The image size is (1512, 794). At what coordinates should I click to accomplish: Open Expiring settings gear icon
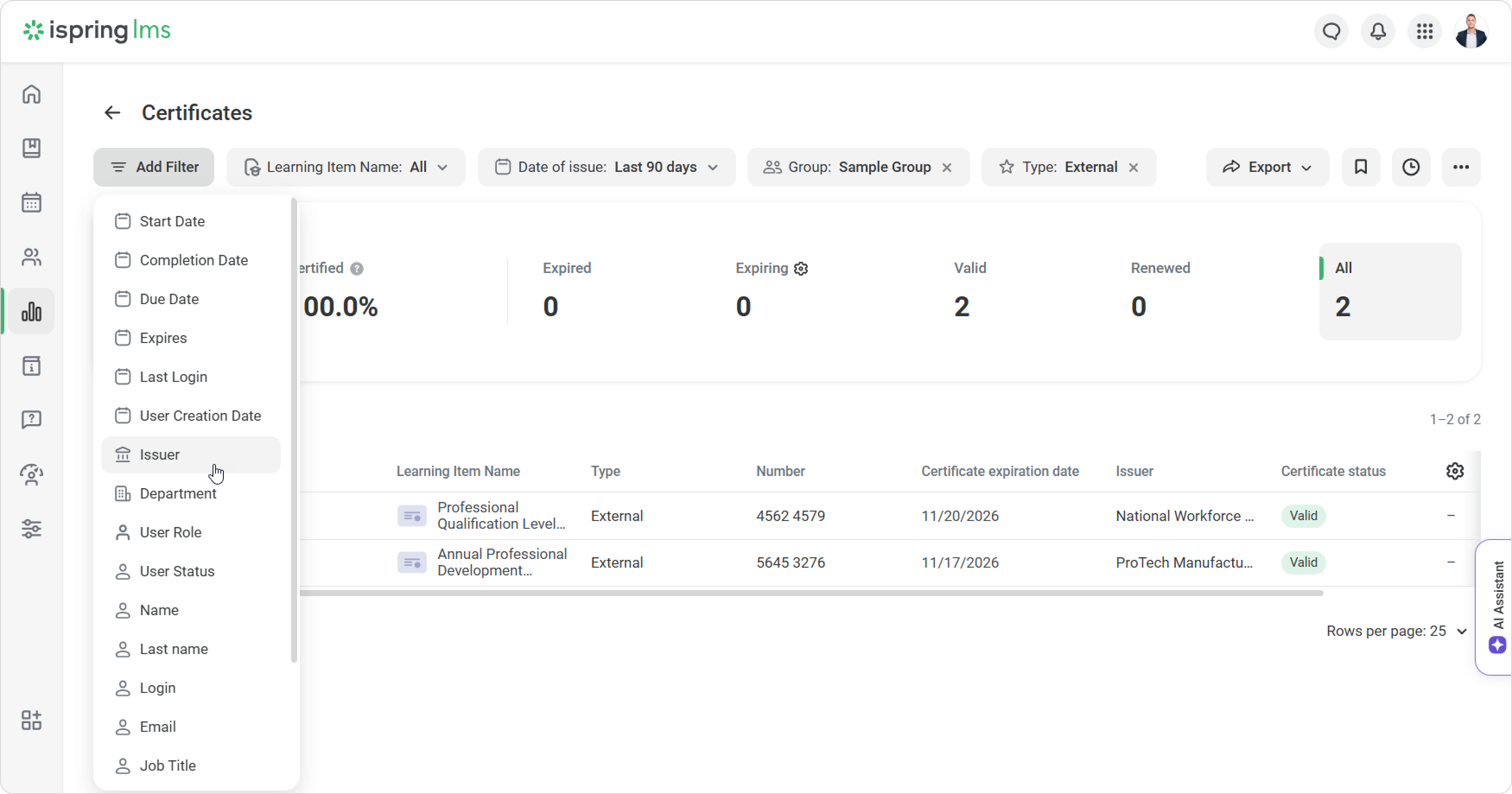pyautogui.click(x=801, y=269)
